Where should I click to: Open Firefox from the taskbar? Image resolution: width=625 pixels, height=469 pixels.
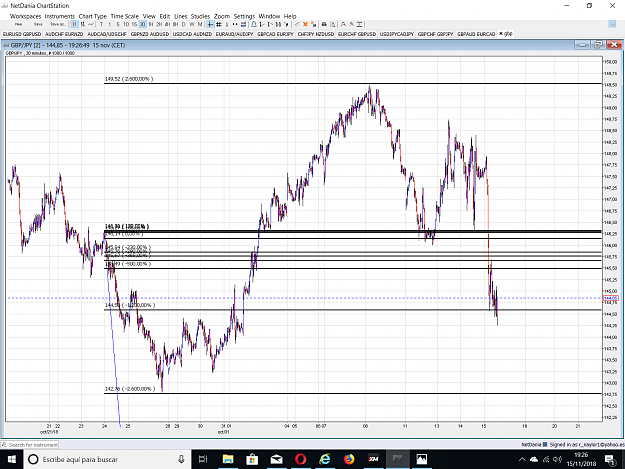349,459
